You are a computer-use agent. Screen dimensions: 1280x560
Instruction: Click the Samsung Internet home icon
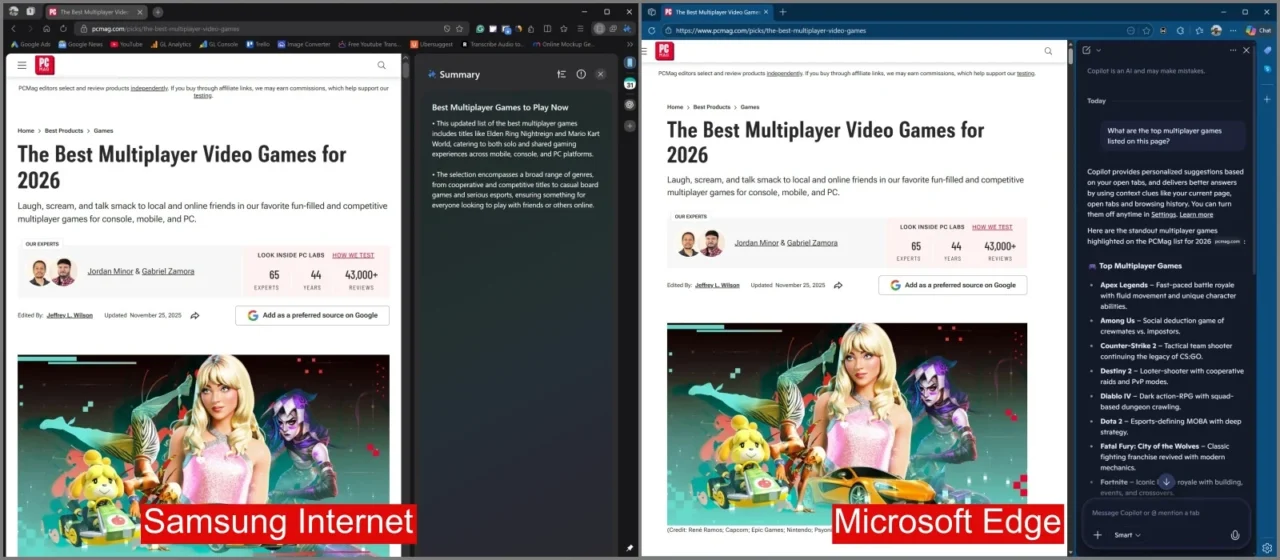tap(46, 29)
